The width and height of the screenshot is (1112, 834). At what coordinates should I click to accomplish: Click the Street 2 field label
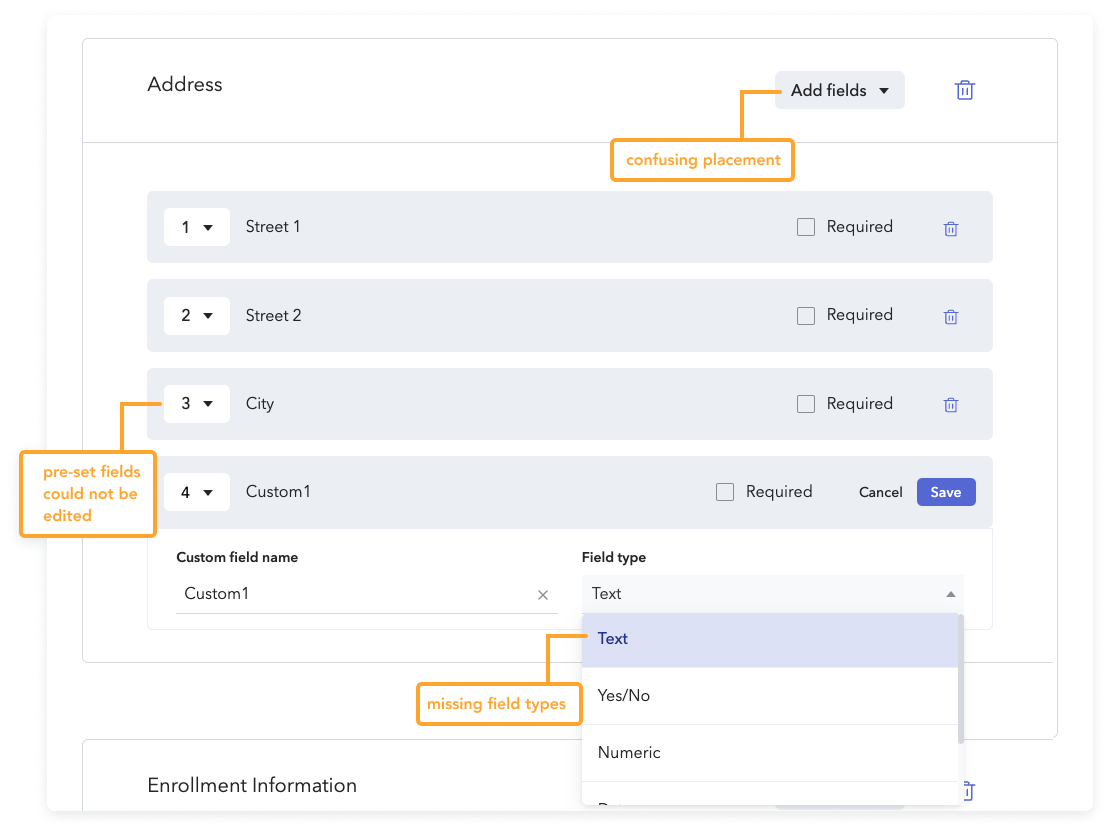pos(274,316)
